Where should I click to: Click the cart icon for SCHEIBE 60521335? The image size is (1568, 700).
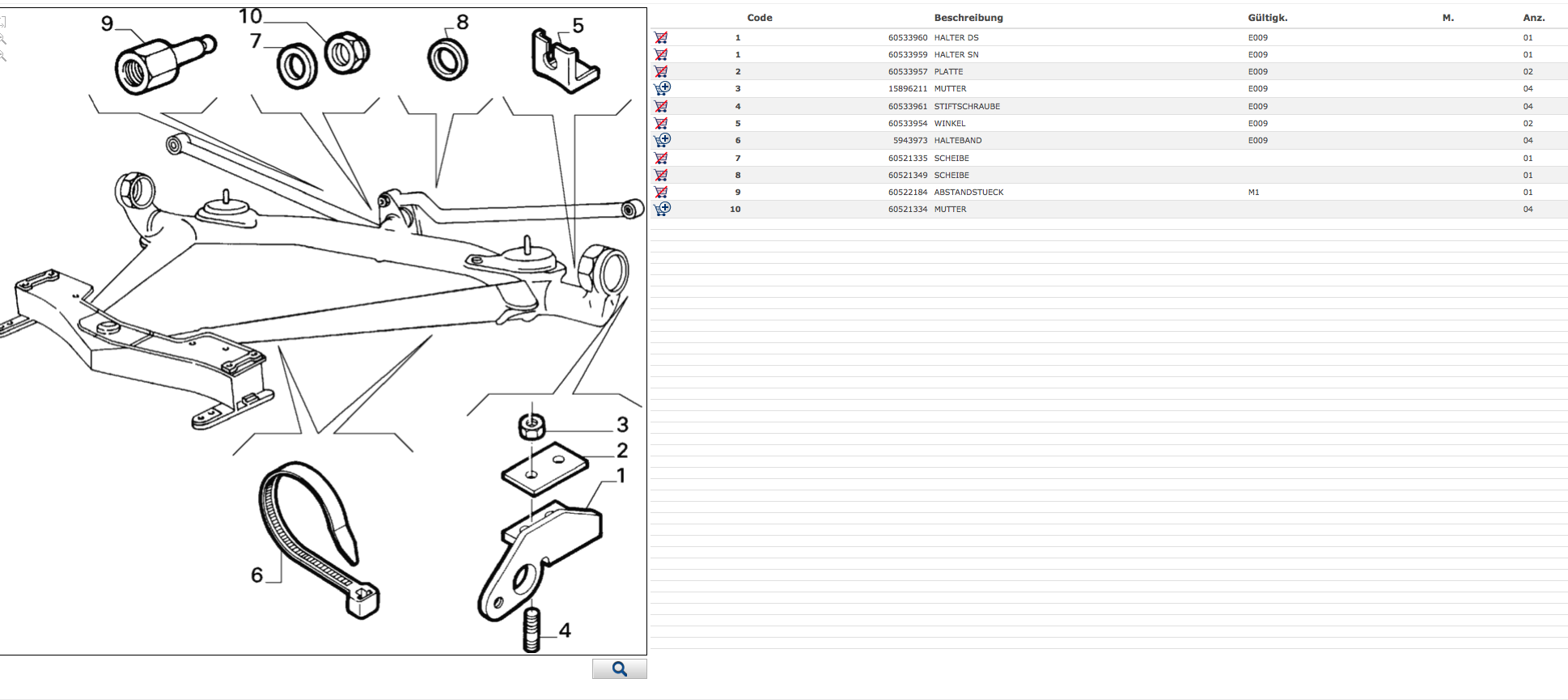661,158
